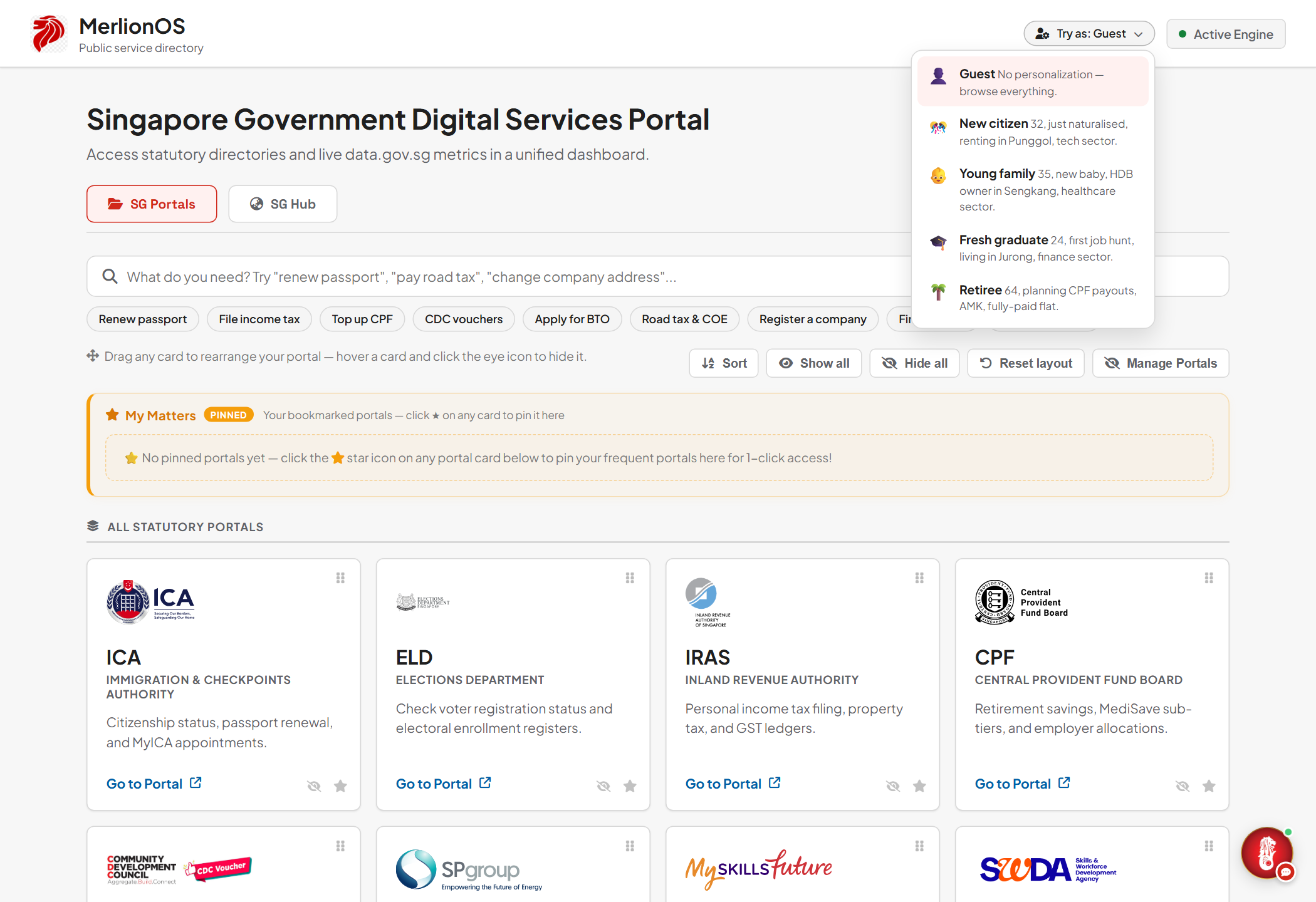Pin the ICA portal with star icon
This screenshot has height=902, width=1316.
coord(340,785)
